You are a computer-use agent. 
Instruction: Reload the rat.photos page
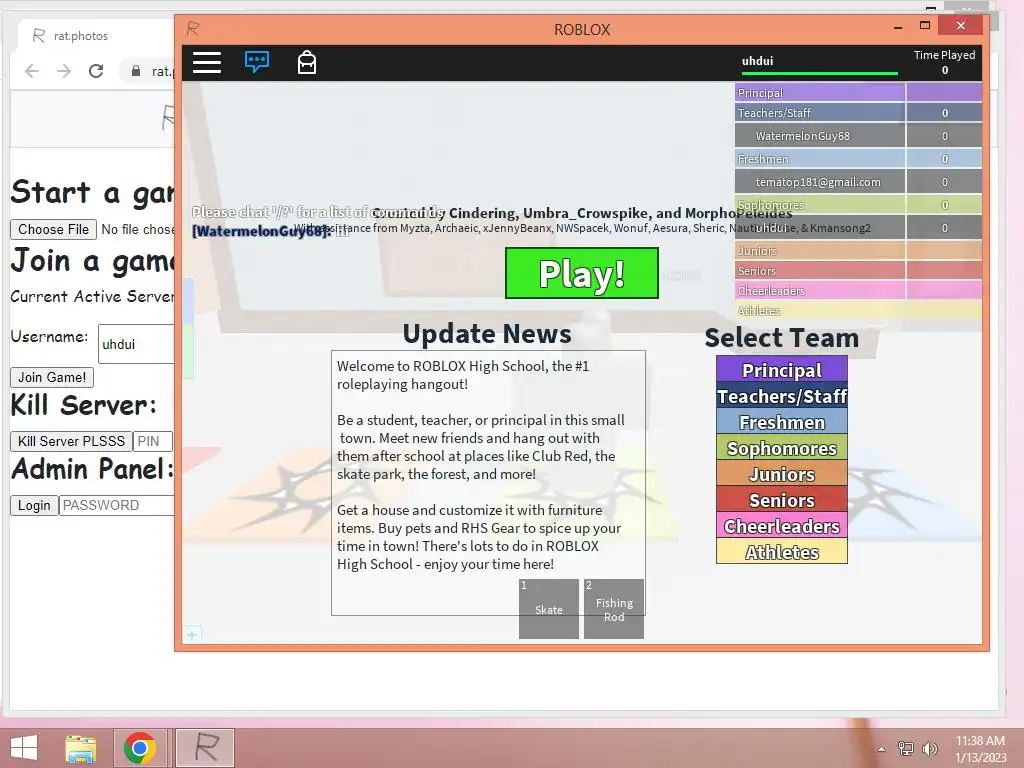point(96,71)
